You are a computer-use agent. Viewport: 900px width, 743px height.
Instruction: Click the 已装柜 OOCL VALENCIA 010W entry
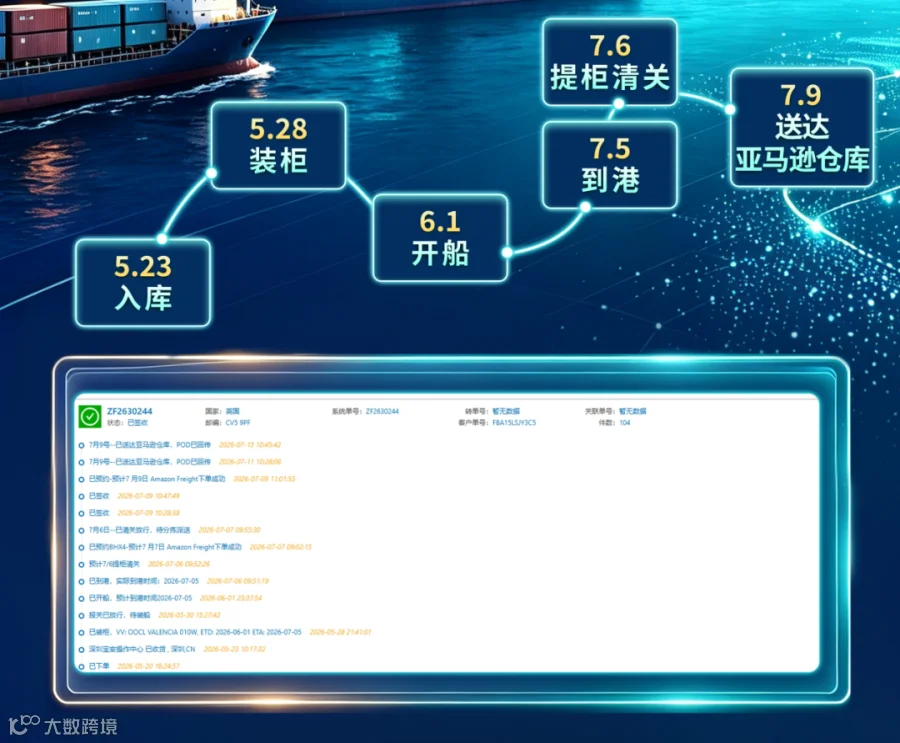(x=230, y=632)
